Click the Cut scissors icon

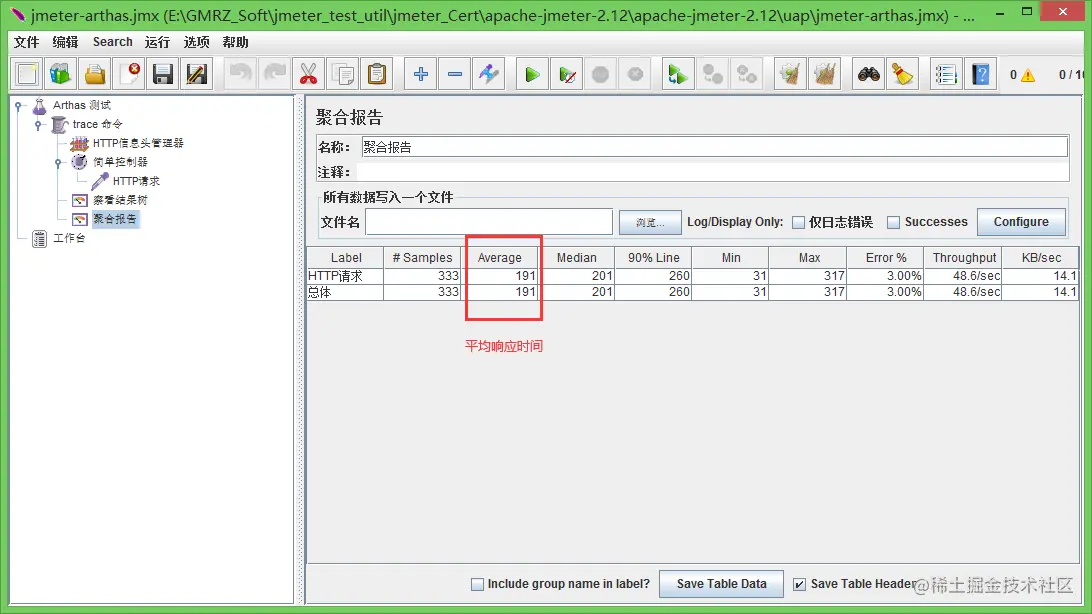click(309, 74)
